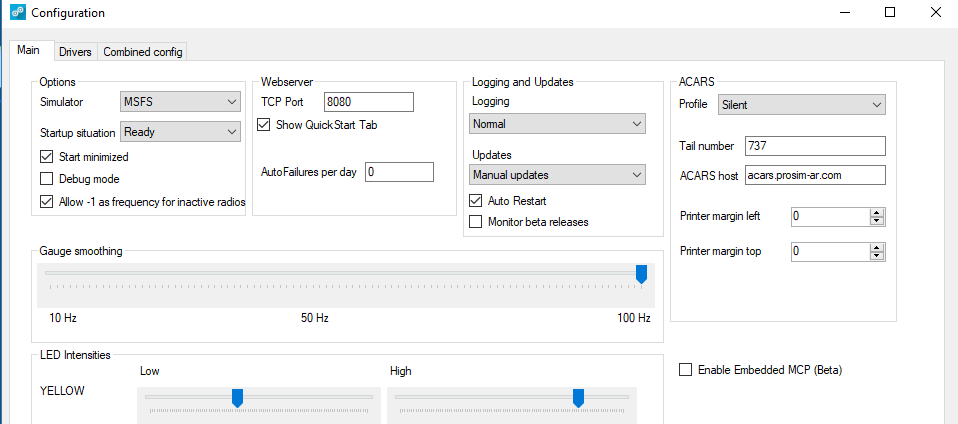Toggle Allow -1 as frequency for inactive radios
Screen dimensions: 958x424
click(x=46, y=202)
